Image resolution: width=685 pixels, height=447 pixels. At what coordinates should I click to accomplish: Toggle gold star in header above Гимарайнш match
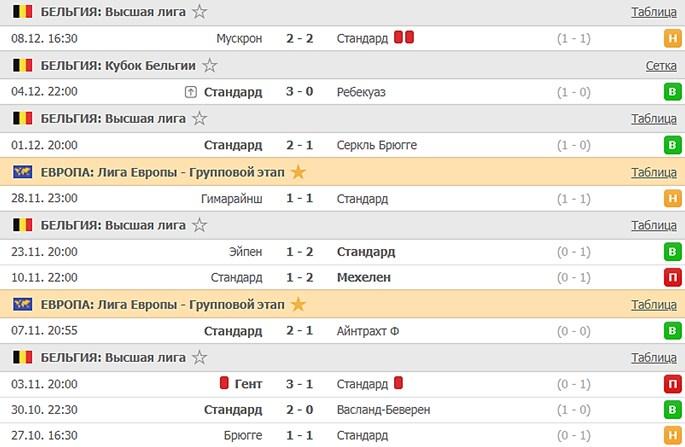coord(298,172)
